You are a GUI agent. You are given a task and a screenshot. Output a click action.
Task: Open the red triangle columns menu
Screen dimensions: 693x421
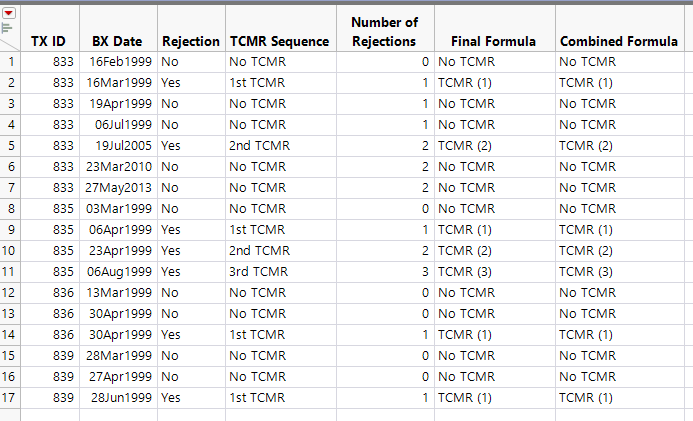tap(9, 12)
